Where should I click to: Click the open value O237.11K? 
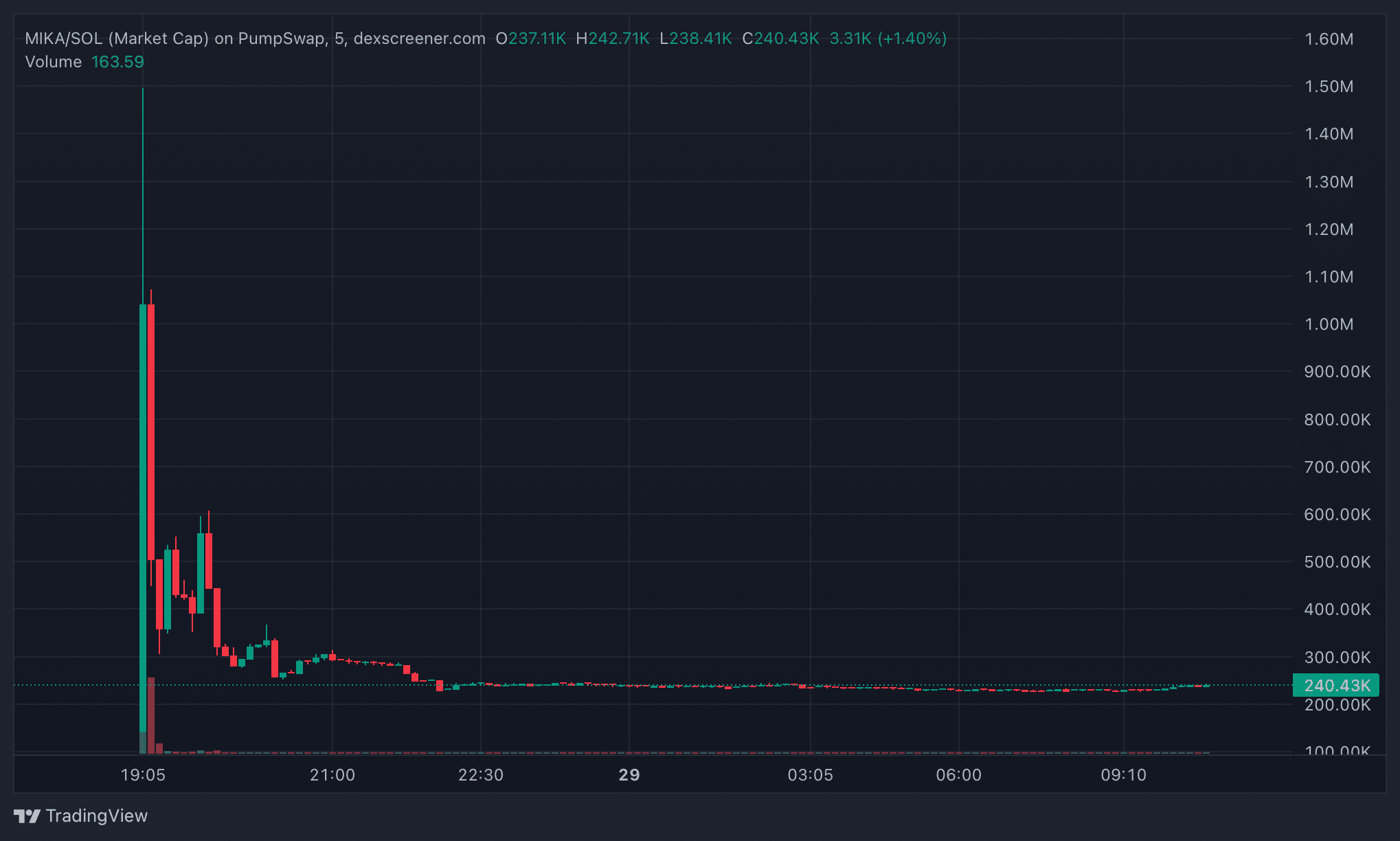coord(531,38)
